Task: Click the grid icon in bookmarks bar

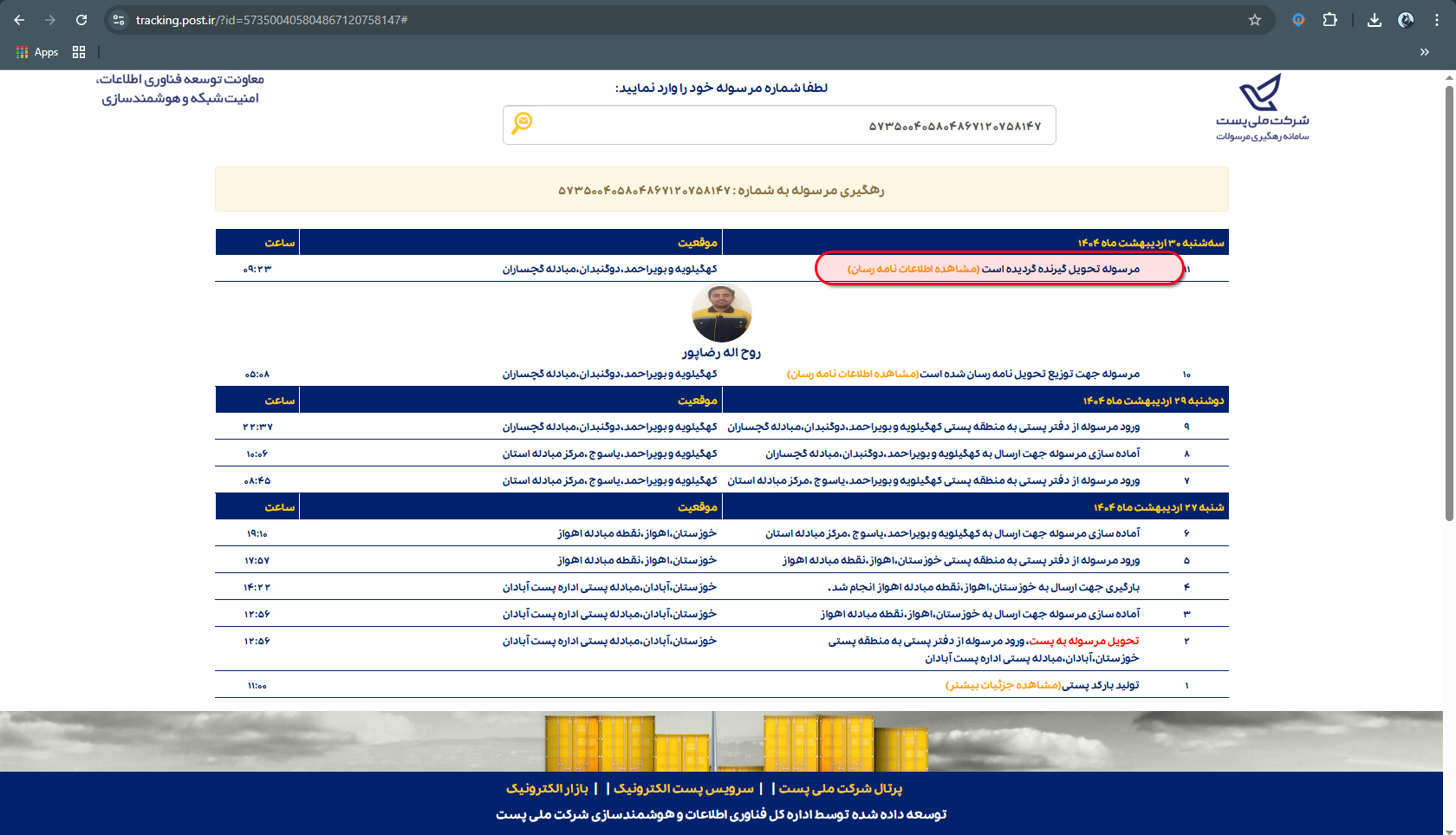Action: [x=79, y=52]
